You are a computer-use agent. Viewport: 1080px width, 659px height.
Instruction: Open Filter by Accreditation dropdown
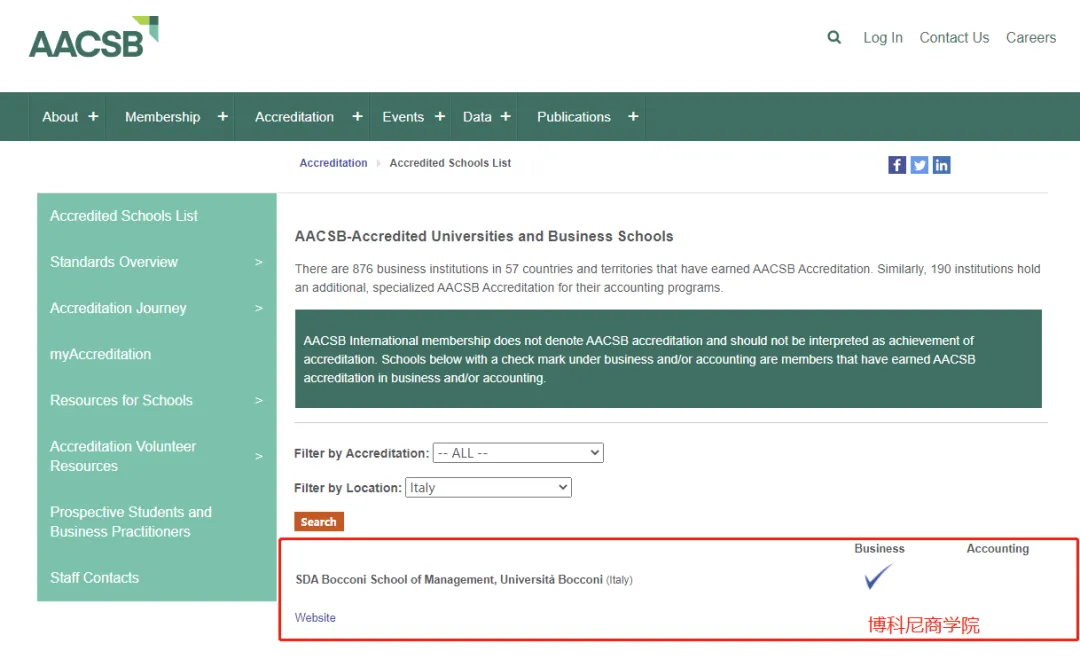coord(518,453)
